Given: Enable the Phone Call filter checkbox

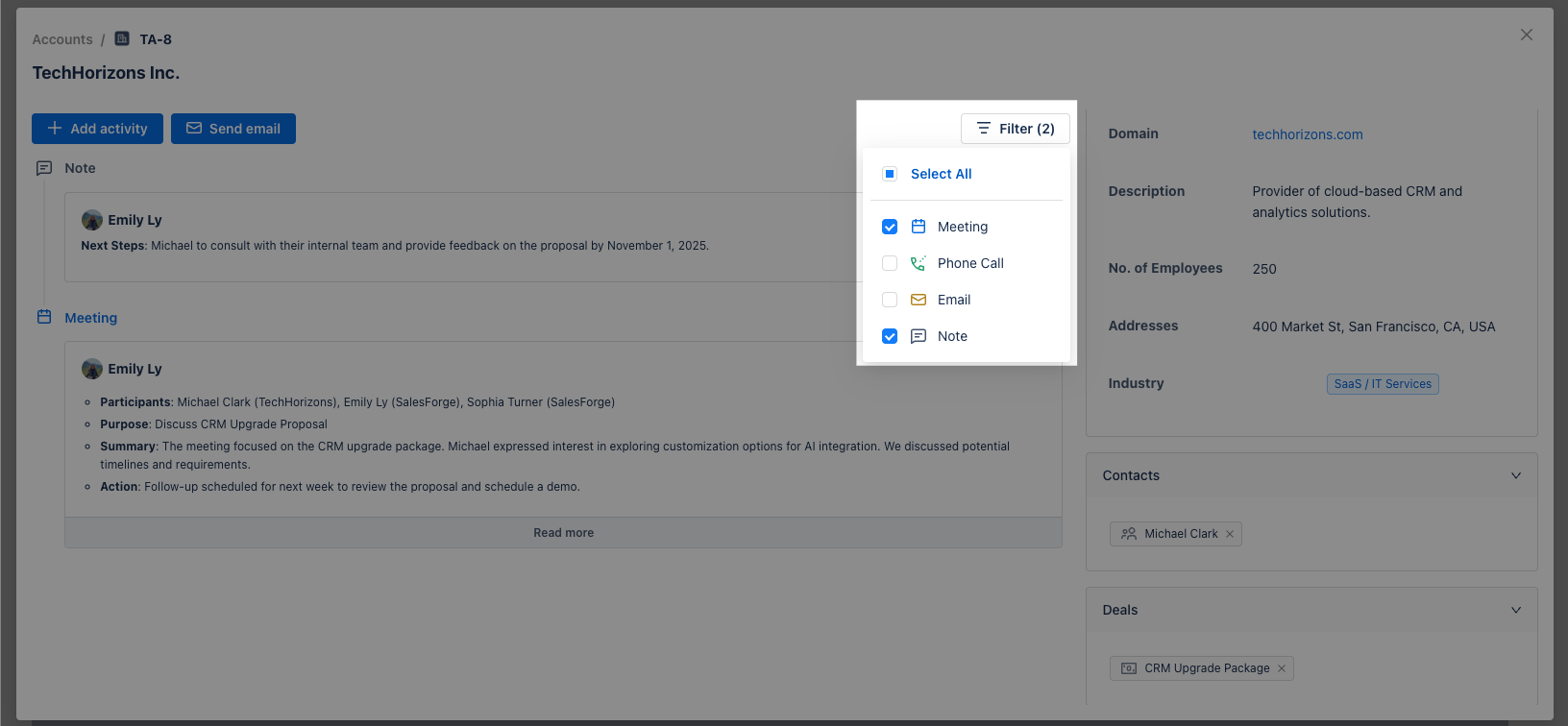Looking at the screenshot, I should tap(890, 263).
